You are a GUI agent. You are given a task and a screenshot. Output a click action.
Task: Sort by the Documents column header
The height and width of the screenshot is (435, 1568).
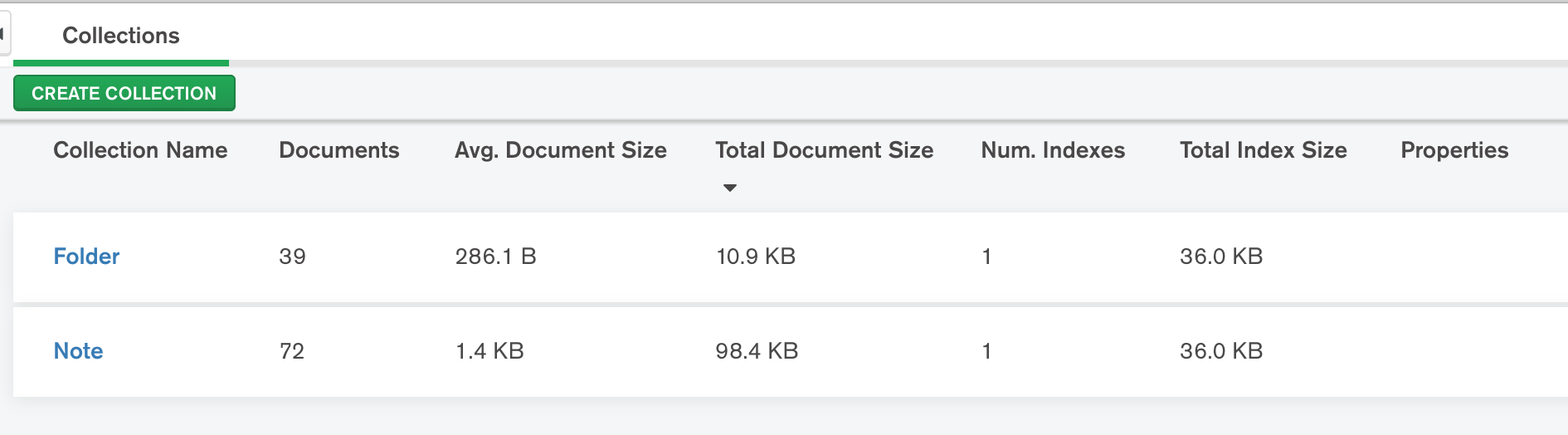pos(338,150)
